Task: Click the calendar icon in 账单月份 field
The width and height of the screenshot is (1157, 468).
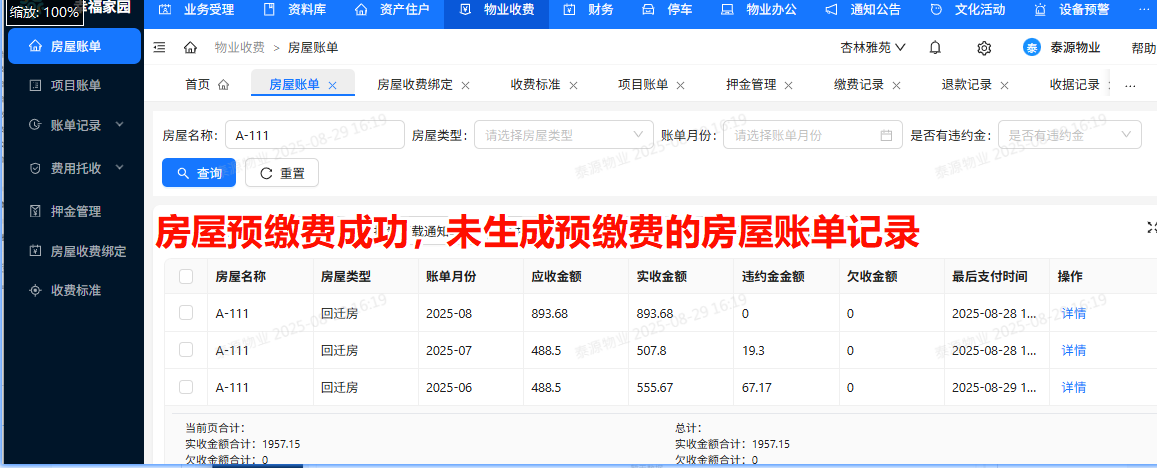Action: 886,135
